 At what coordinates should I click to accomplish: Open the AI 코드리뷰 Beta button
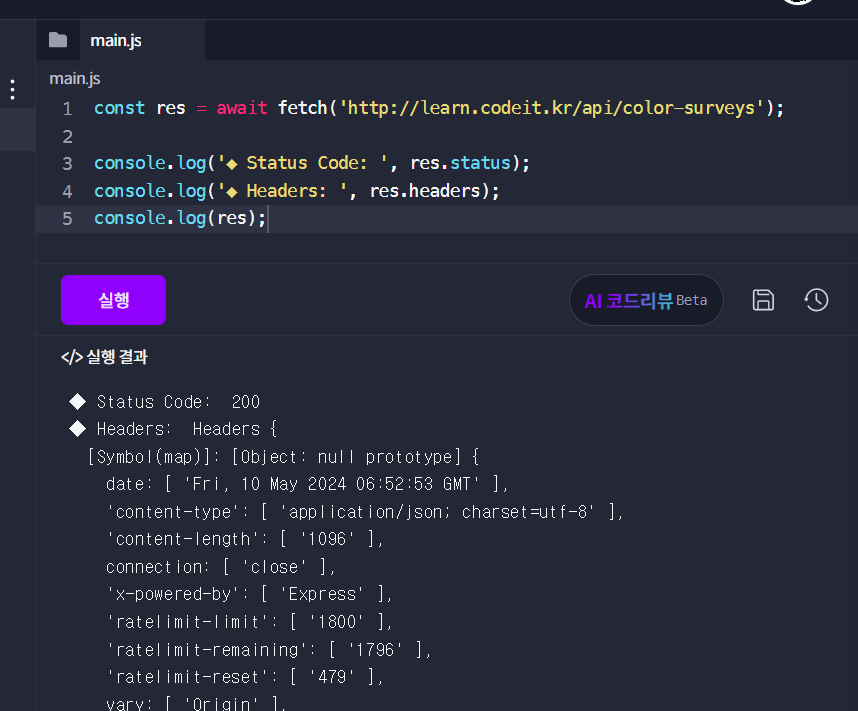[646, 300]
